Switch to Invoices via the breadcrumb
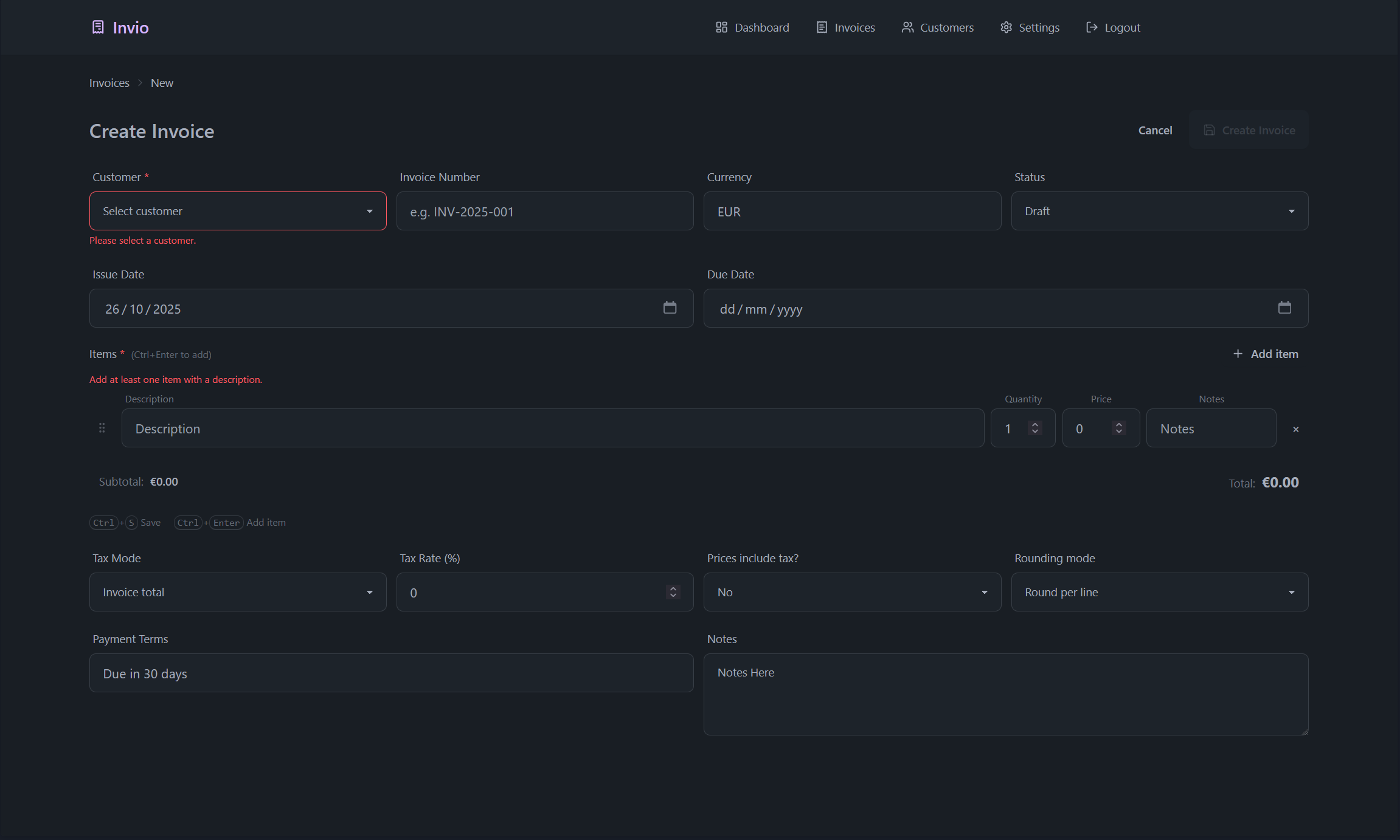 pyautogui.click(x=109, y=83)
